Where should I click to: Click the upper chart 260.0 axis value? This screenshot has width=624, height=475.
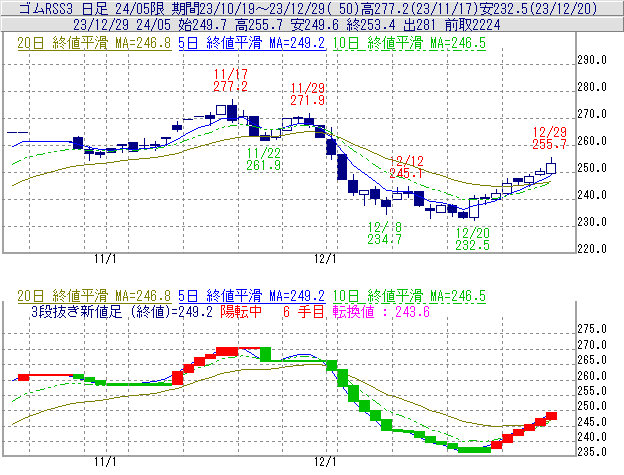[x=592, y=141]
